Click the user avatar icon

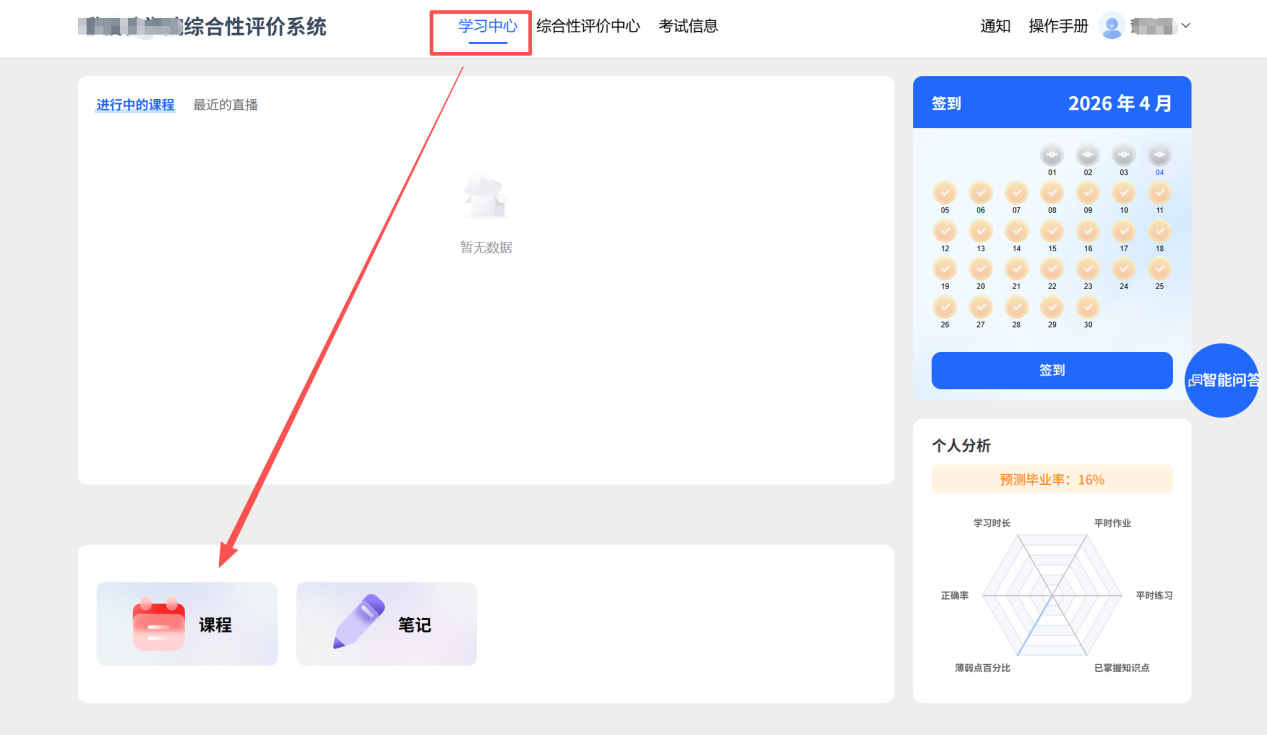pyautogui.click(x=1111, y=26)
